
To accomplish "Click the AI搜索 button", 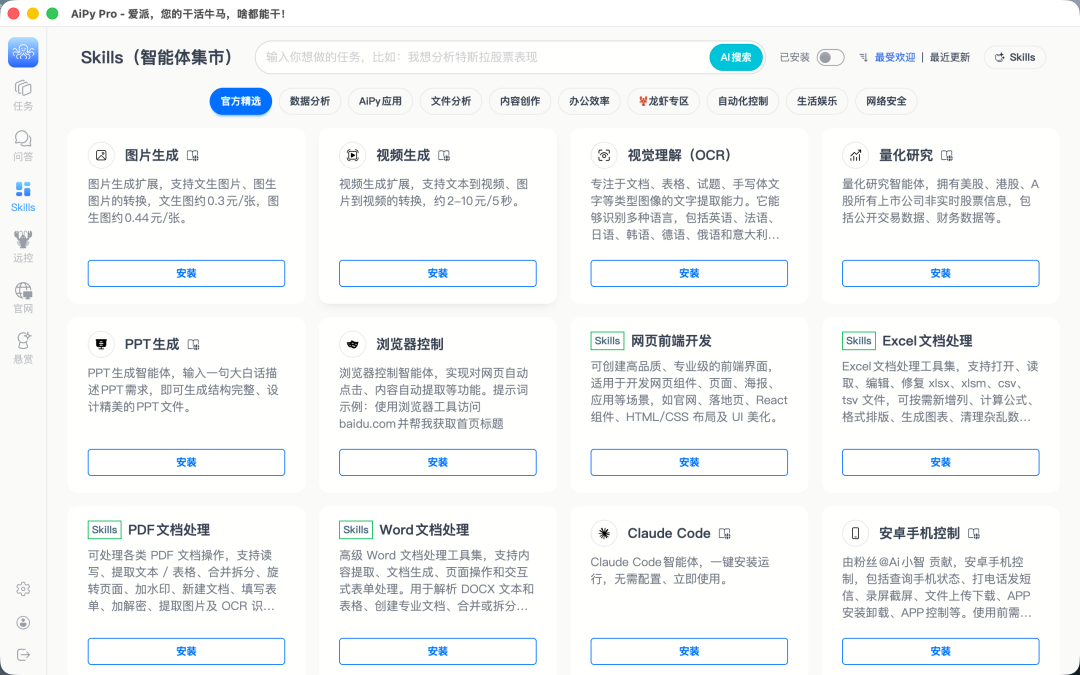I will point(736,57).
